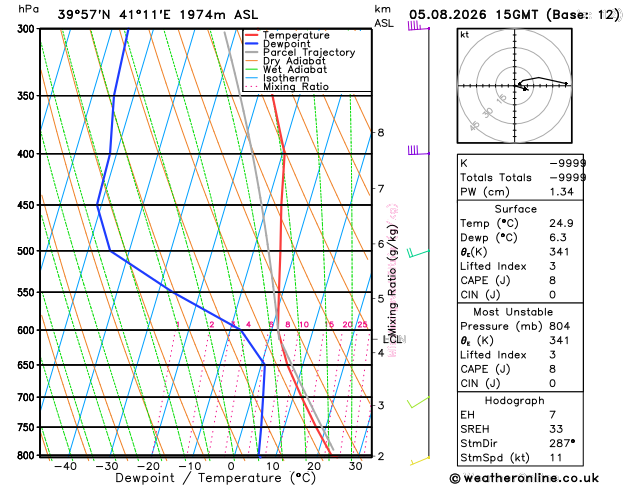The image size is (629, 486).
Task: Click the '500' pressure level label
Action: click(28, 251)
